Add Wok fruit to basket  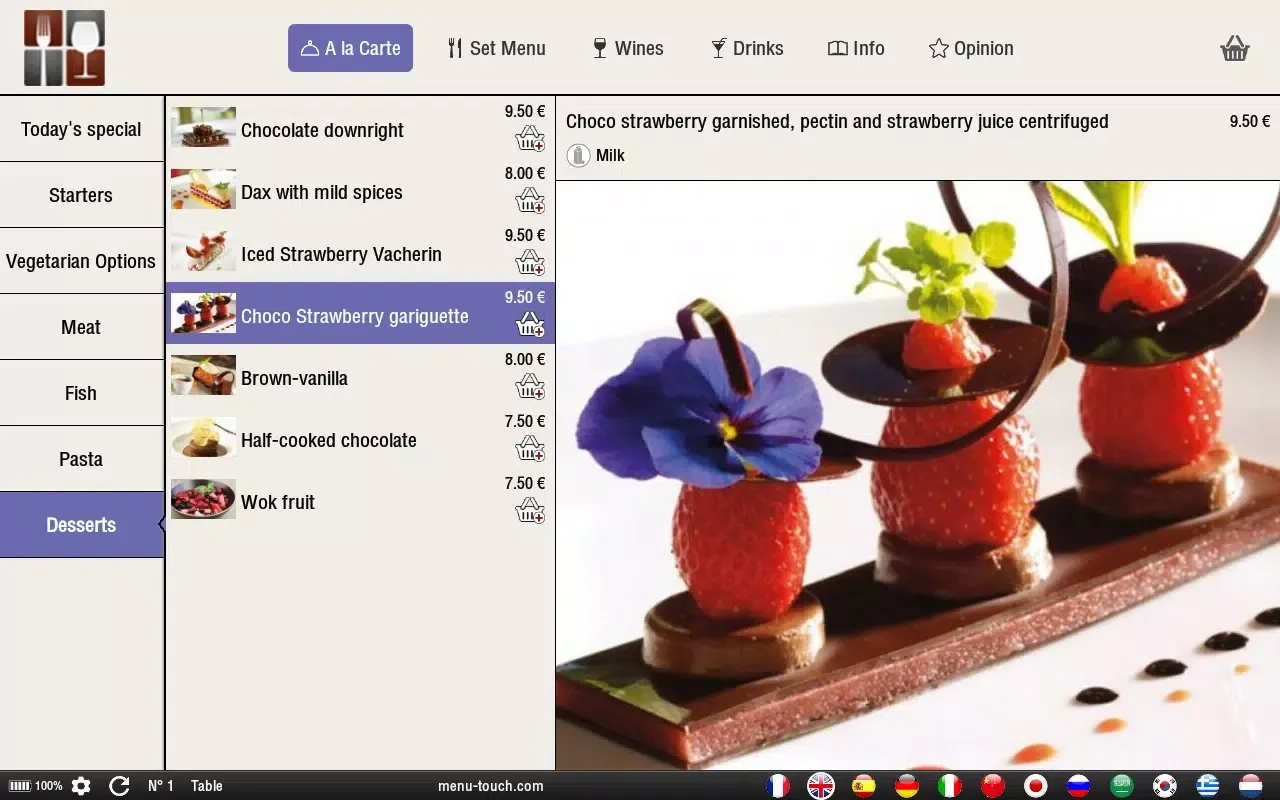(x=530, y=511)
